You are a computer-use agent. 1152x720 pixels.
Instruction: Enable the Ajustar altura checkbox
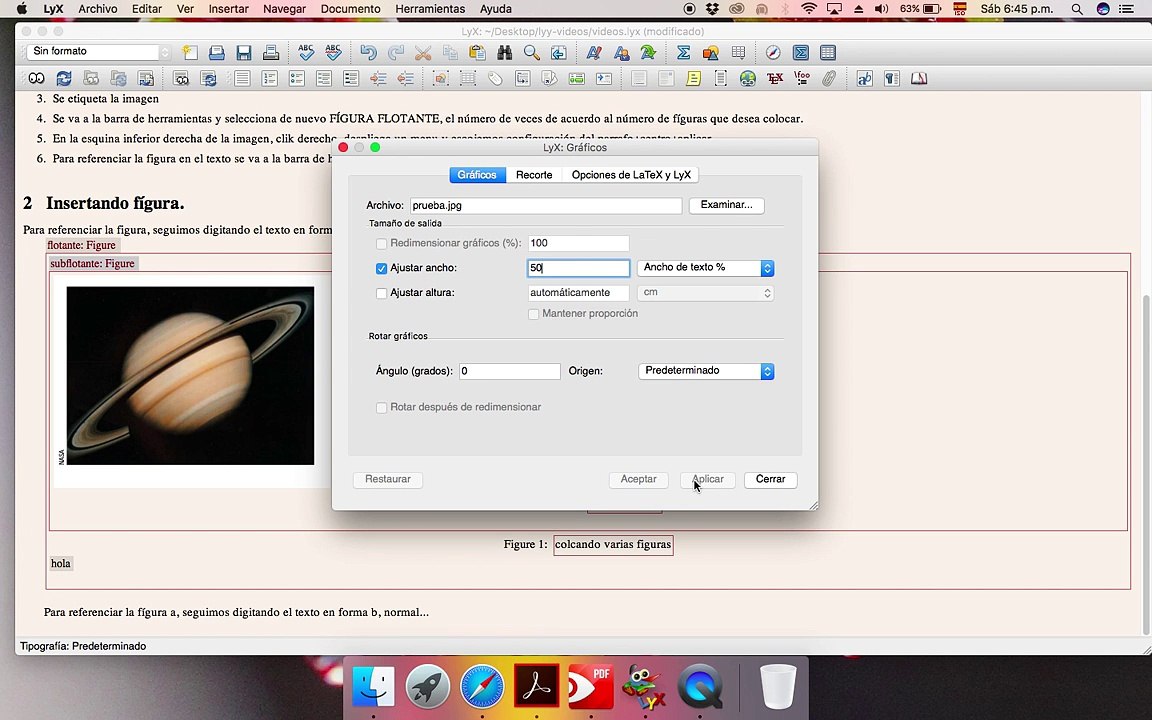pos(381,293)
